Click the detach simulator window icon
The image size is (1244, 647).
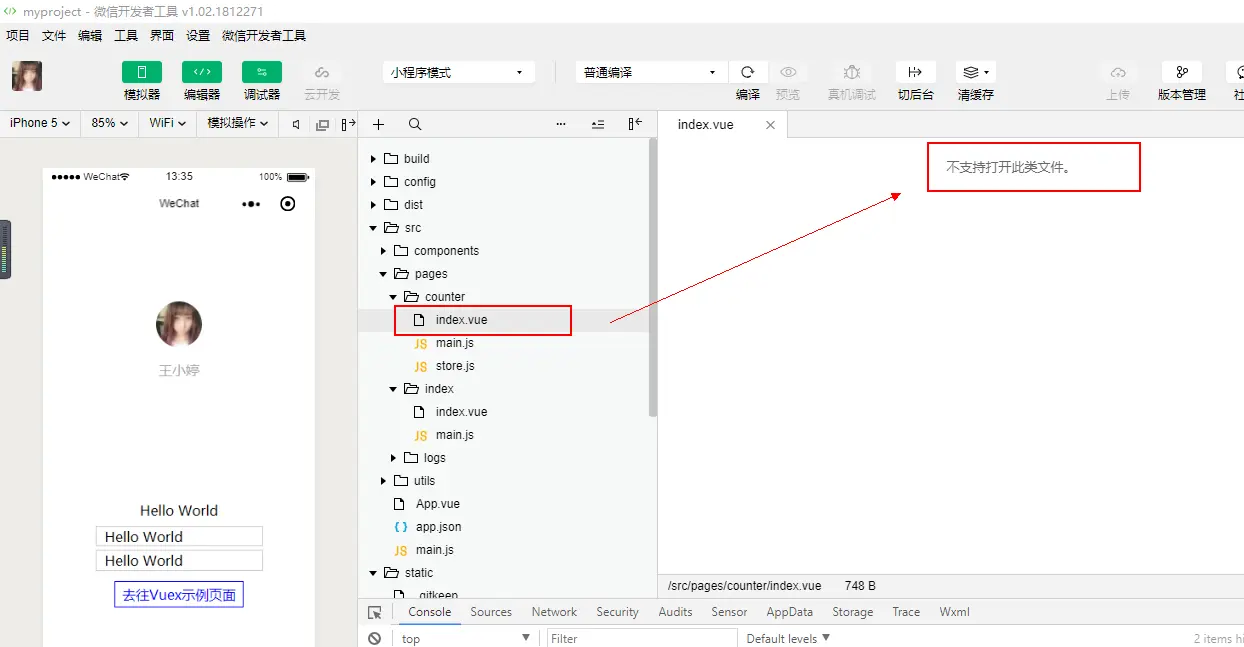tap(322, 124)
